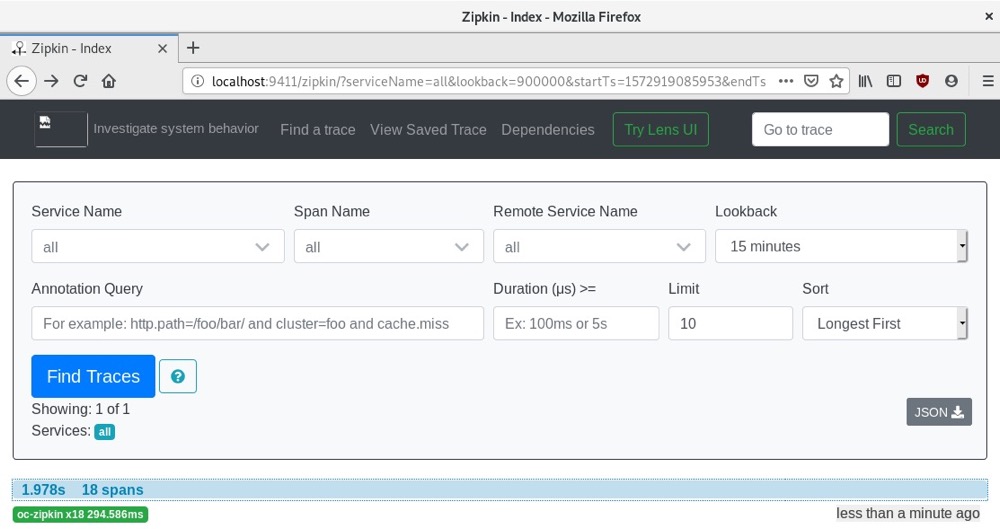Image resolution: width=1000 pixels, height=529 pixels.
Task: Expand the Span Name dropdown
Action: pos(388,246)
